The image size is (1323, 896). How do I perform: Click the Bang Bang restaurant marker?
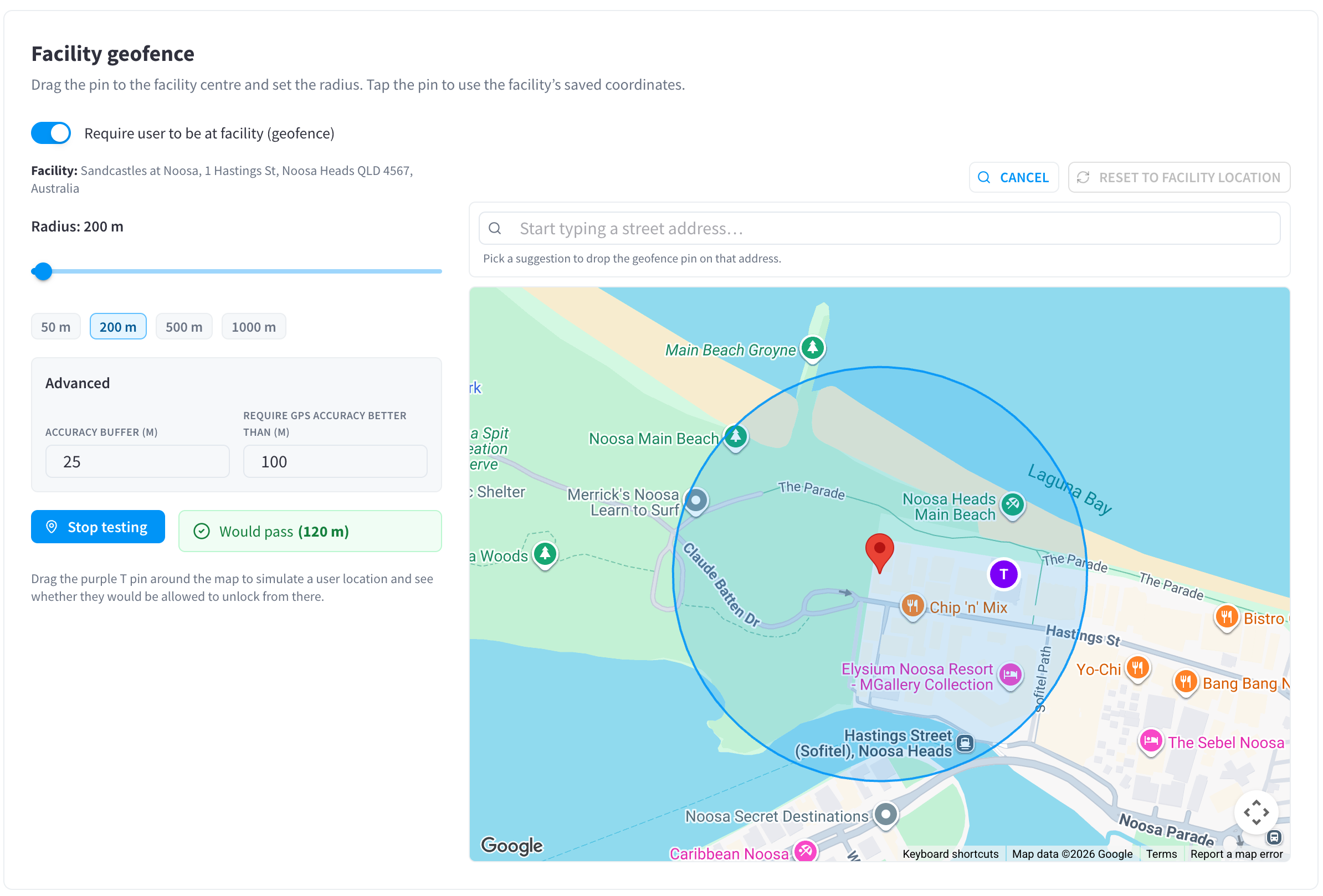[1186, 683]
